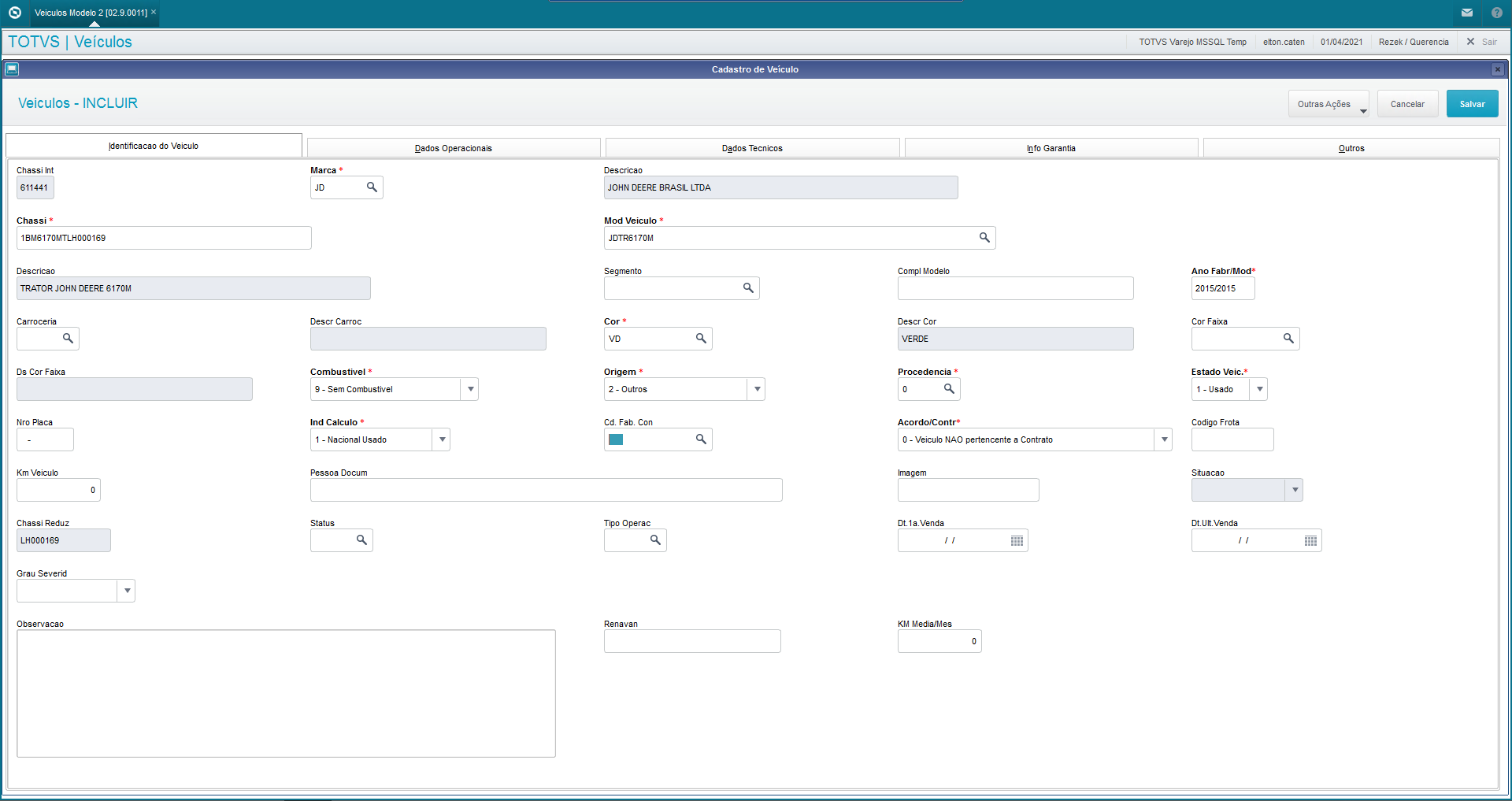The width and height of the screenshot is (1512, 801).
Task: Click the Km Veiculo input field
Action: (58, 490)
